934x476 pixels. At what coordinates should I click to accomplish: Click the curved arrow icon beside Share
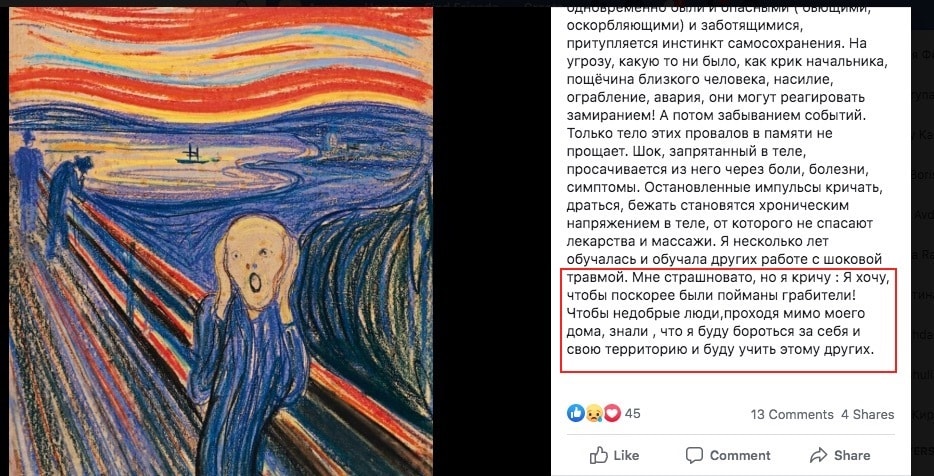tap(819, 456)
